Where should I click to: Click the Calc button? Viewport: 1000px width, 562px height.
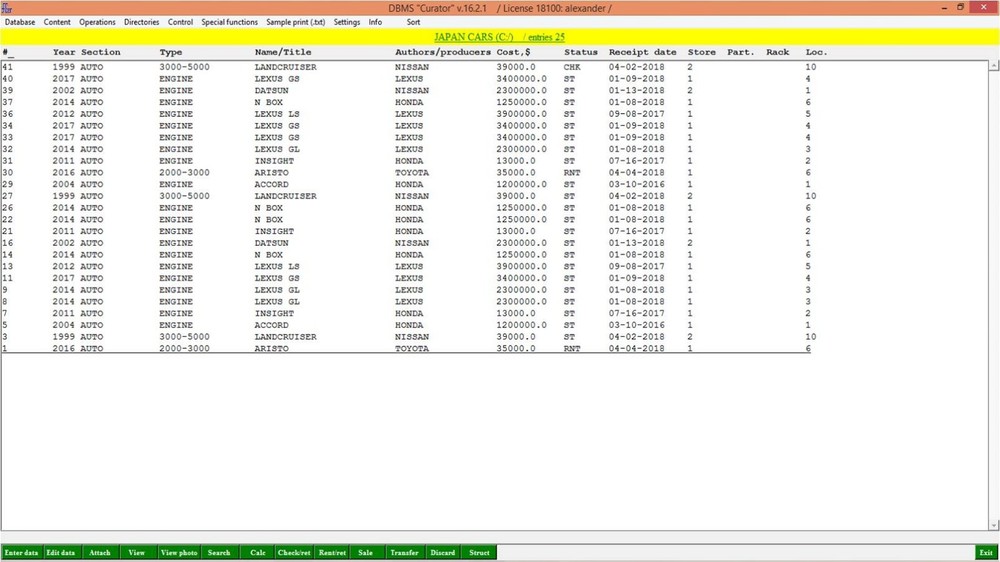[258, 552]
